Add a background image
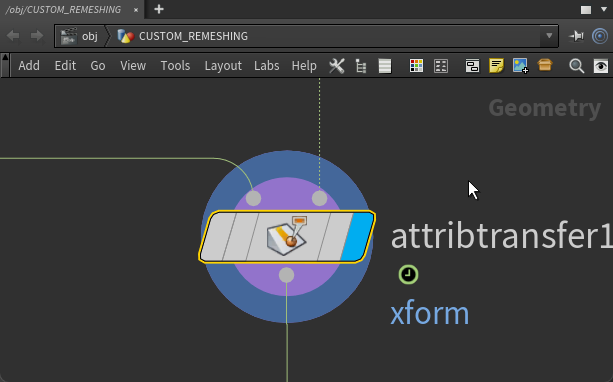 [521, 66]
